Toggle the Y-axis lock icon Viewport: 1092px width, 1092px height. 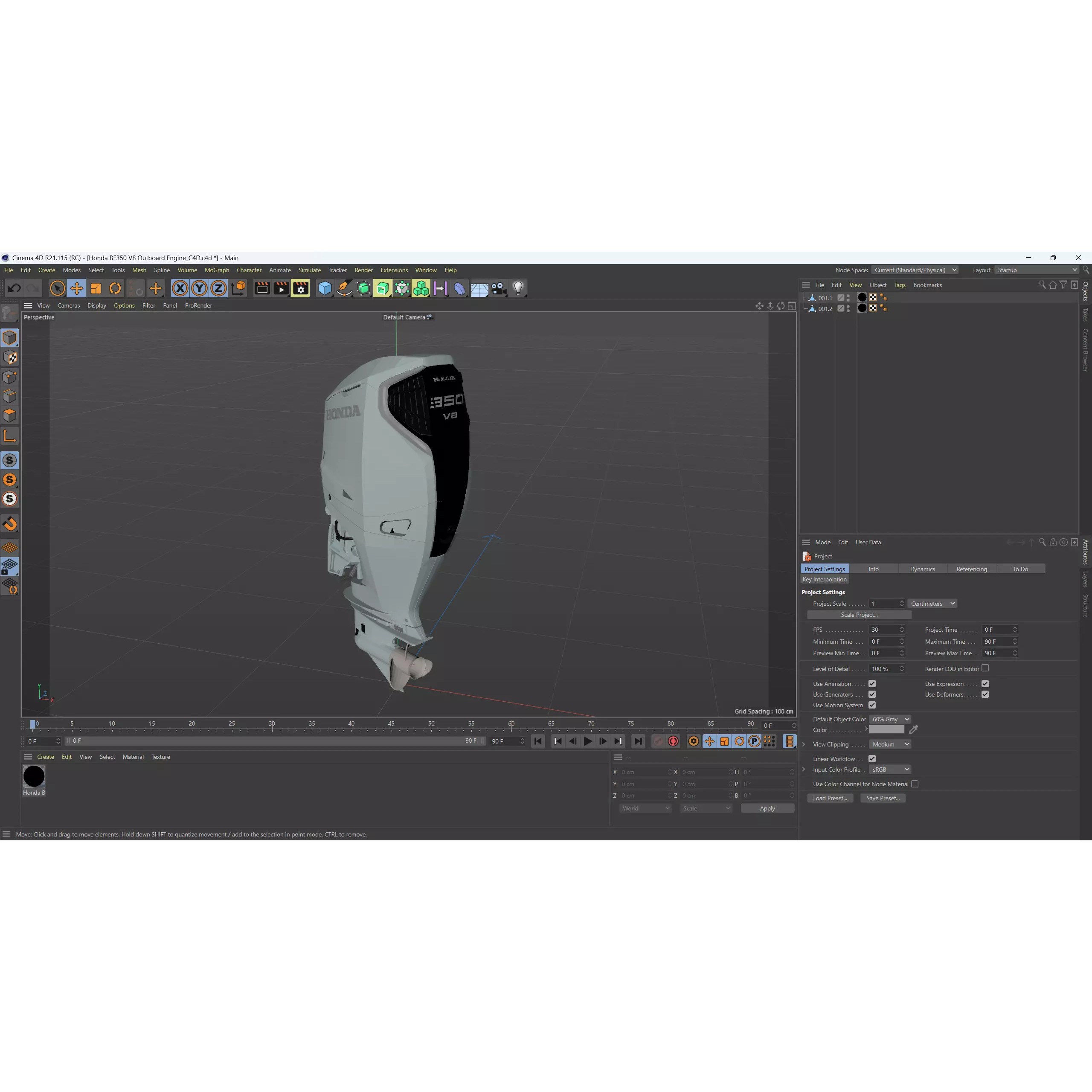[x=199, y=288]
